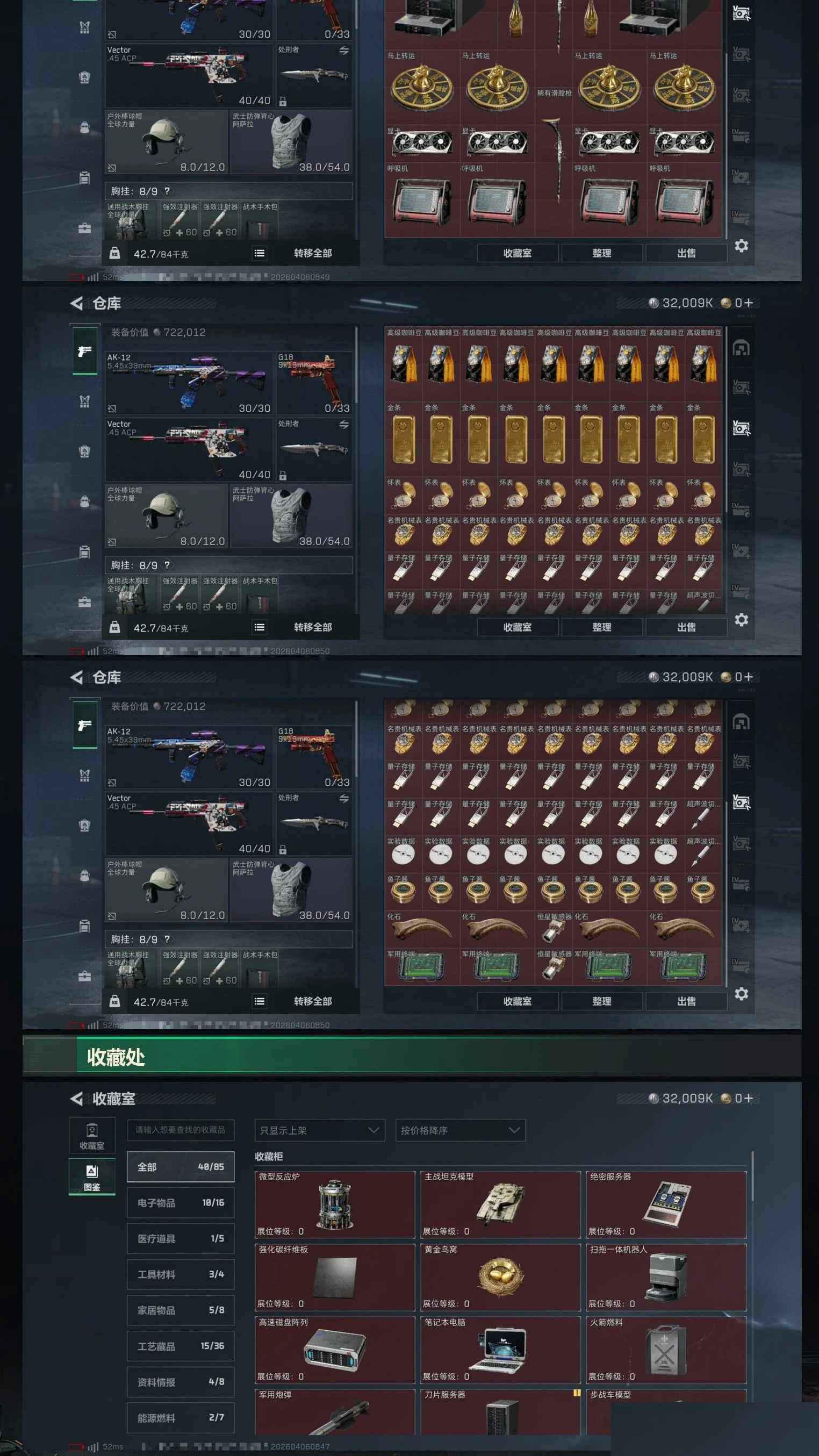Select the 主战坦克模型 tank model icon
819x1456 pixels.
[x=501, y=1203]
